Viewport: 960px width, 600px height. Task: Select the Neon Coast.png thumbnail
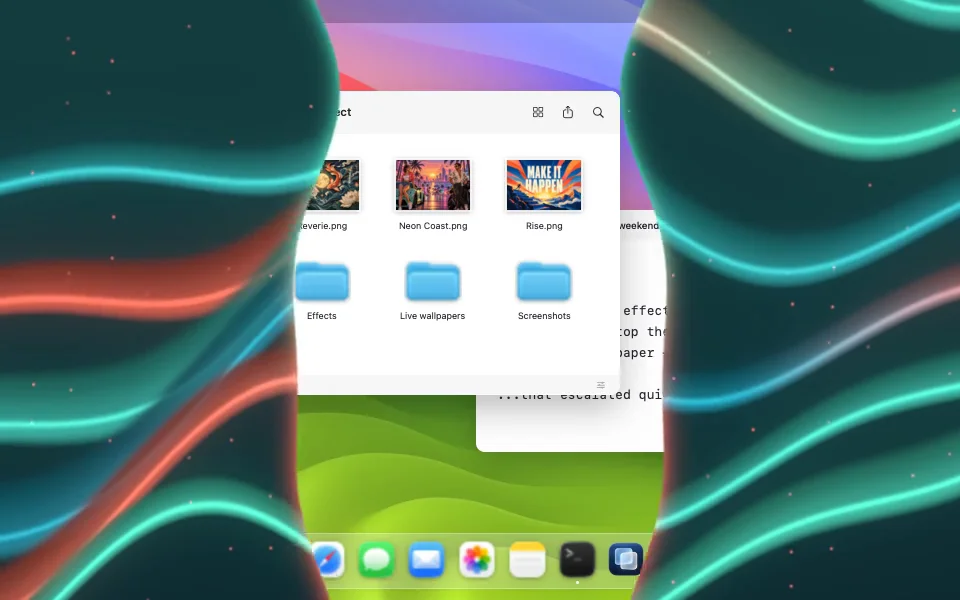tap(433, 185)
